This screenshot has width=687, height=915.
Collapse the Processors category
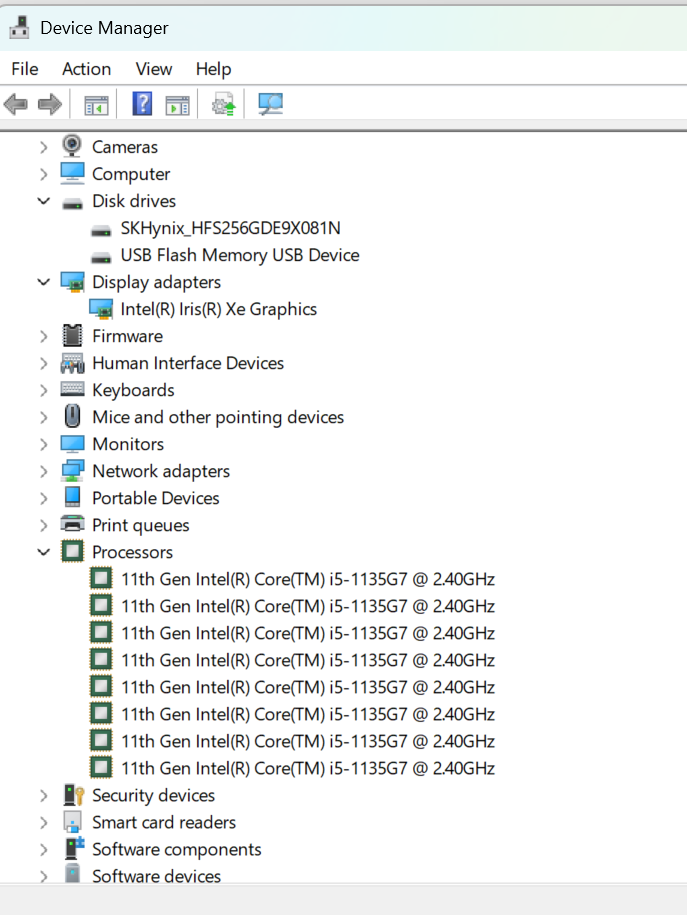[44, 552]
